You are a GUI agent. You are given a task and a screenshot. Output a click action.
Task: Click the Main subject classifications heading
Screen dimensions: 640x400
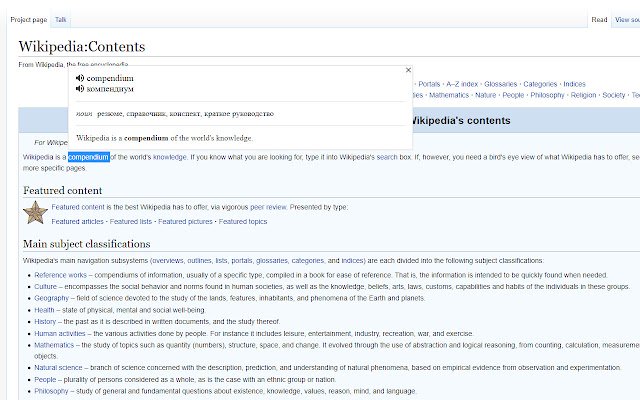87,244
